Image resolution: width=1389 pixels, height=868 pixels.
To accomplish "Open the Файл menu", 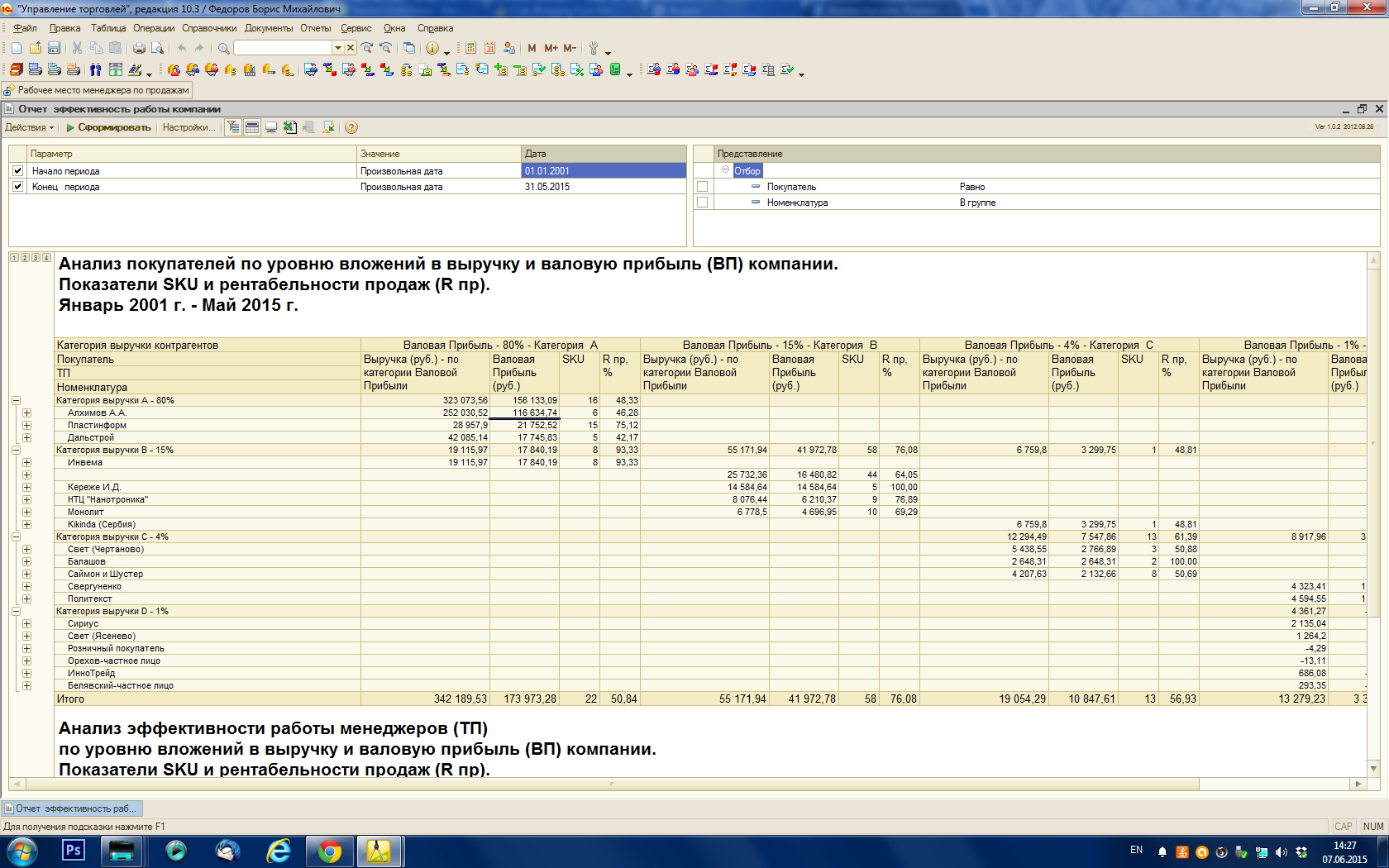I will tap(25, 28).
